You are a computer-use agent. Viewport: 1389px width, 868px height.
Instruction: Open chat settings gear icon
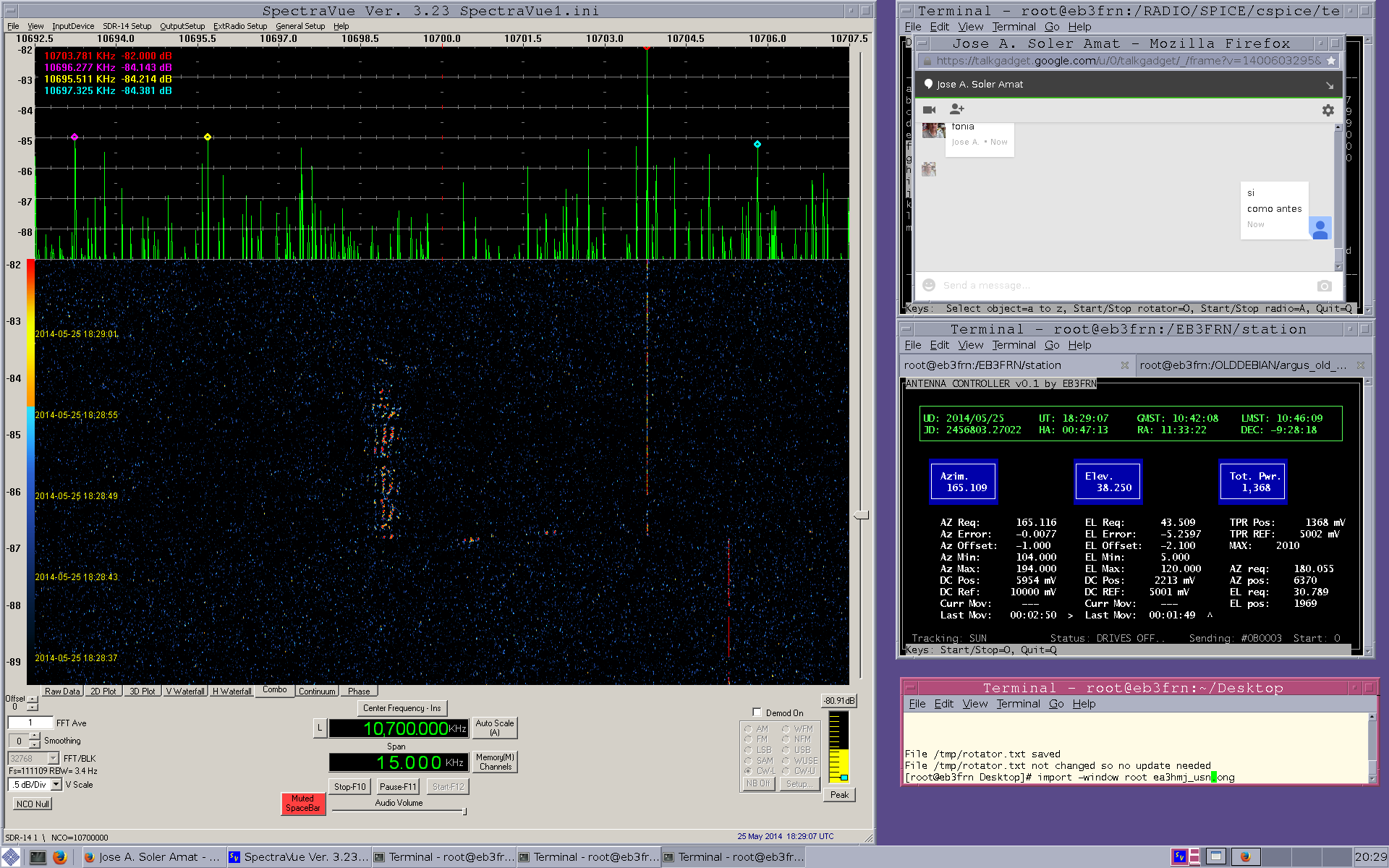[1328, 110]
